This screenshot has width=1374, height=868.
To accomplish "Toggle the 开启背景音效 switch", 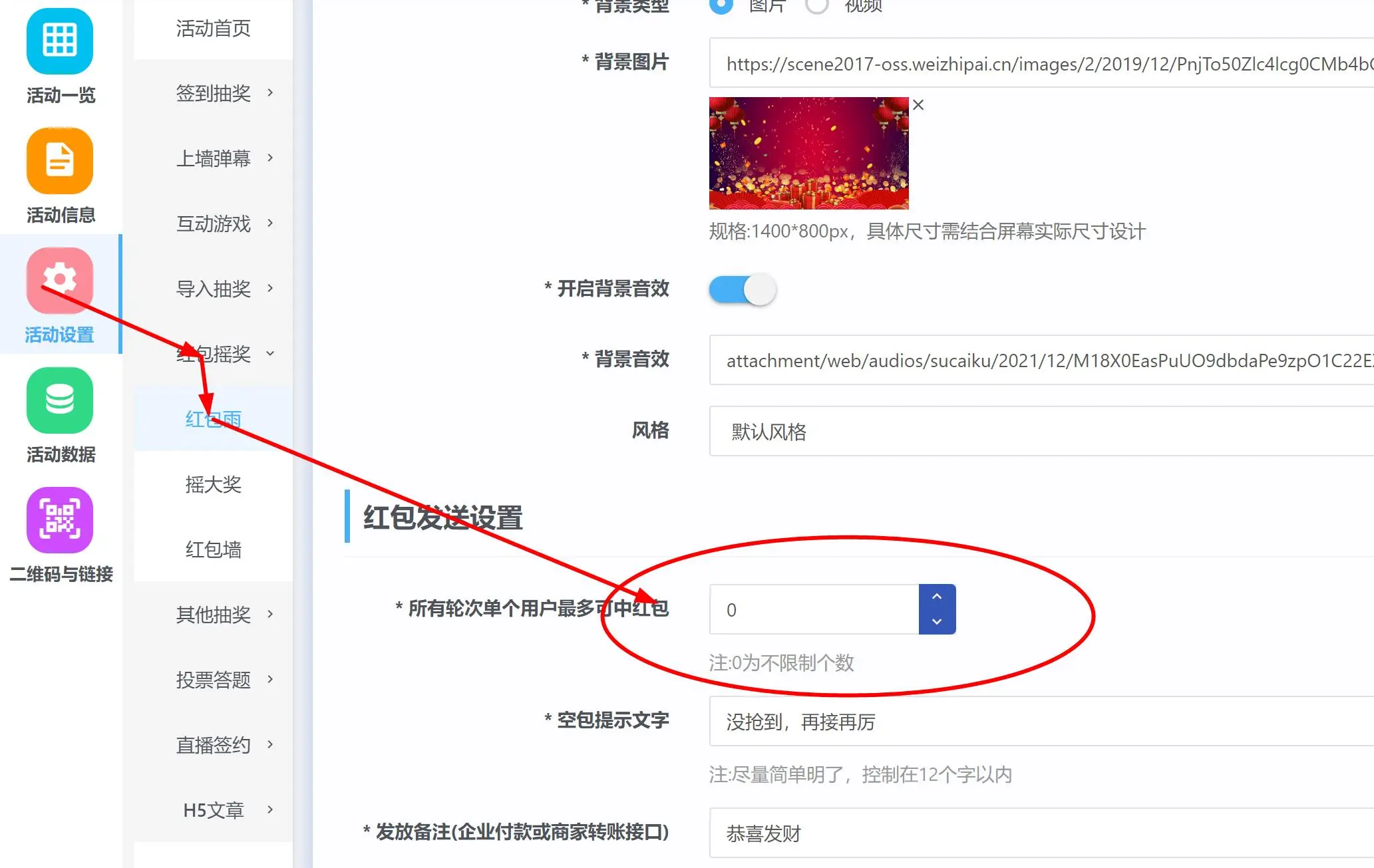I will tap(743, 289).
